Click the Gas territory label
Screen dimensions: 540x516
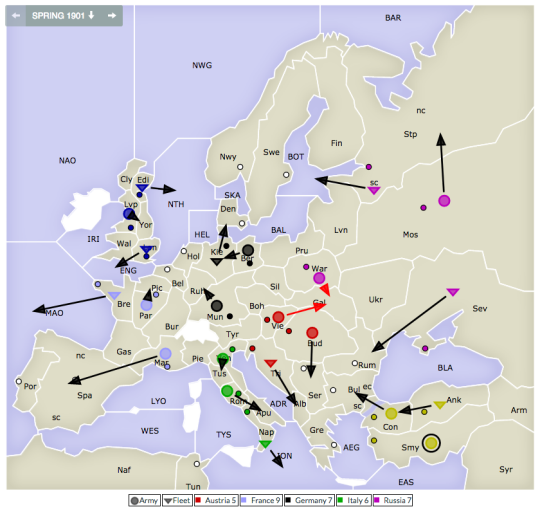(124, 352)
